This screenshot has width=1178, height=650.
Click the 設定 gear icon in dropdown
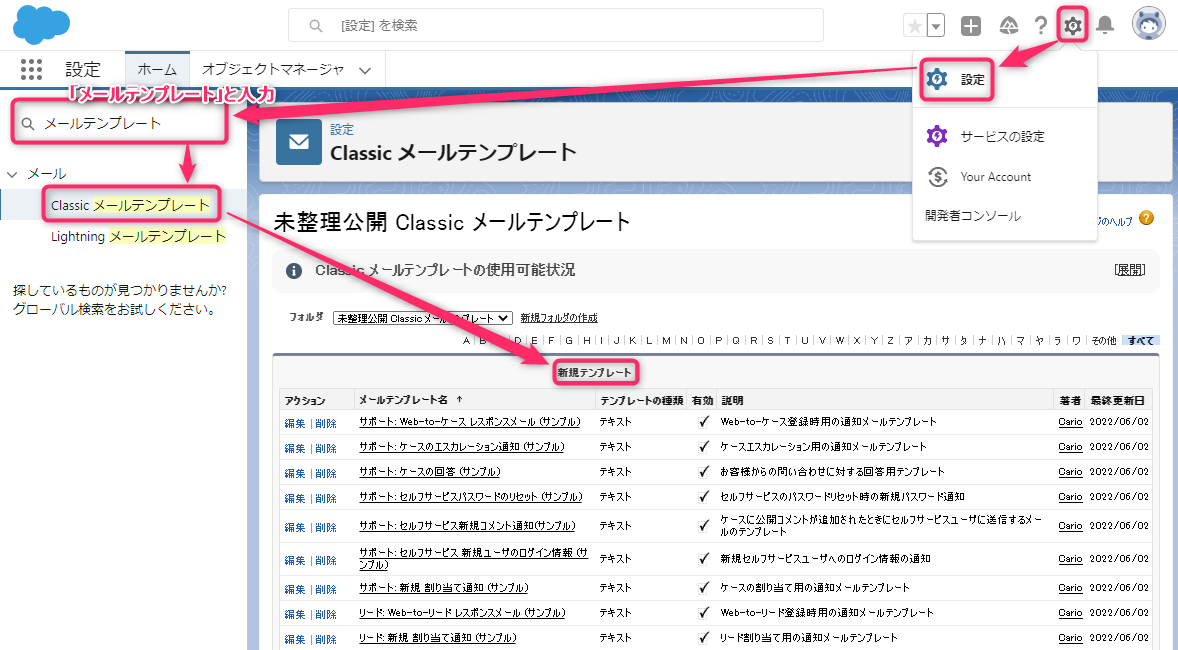coord(937,79)
